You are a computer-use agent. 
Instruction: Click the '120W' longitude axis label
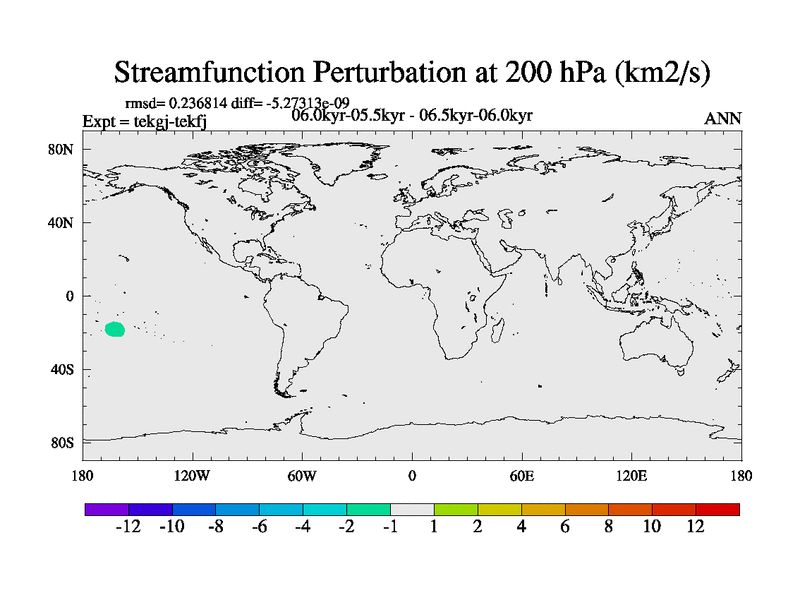(x=192, y=475)
